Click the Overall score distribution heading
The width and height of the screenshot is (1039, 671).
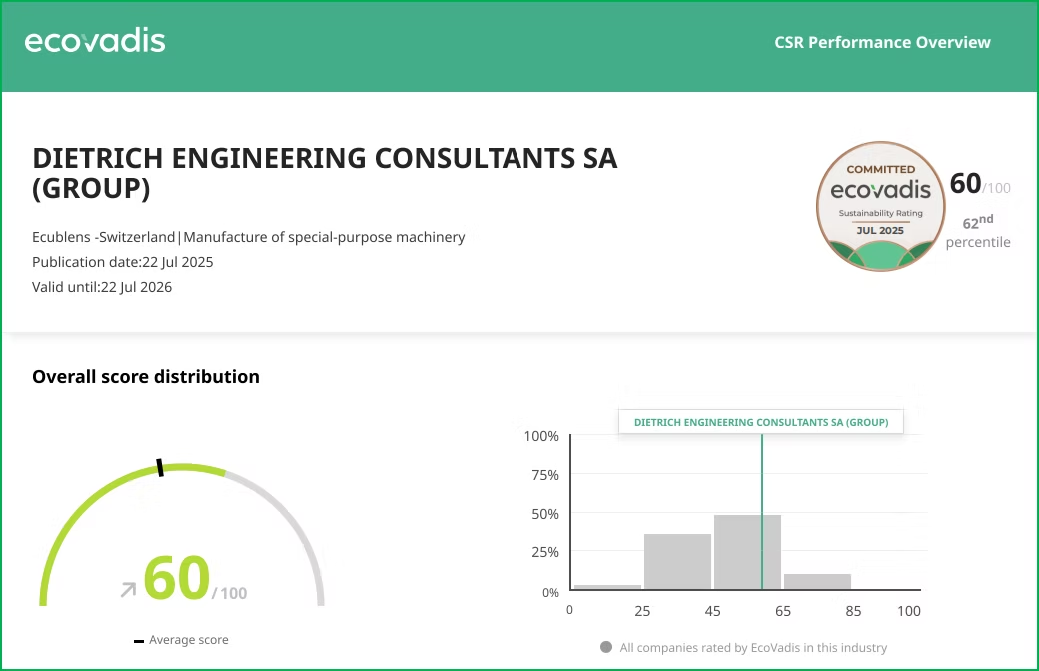click(146, 377)
